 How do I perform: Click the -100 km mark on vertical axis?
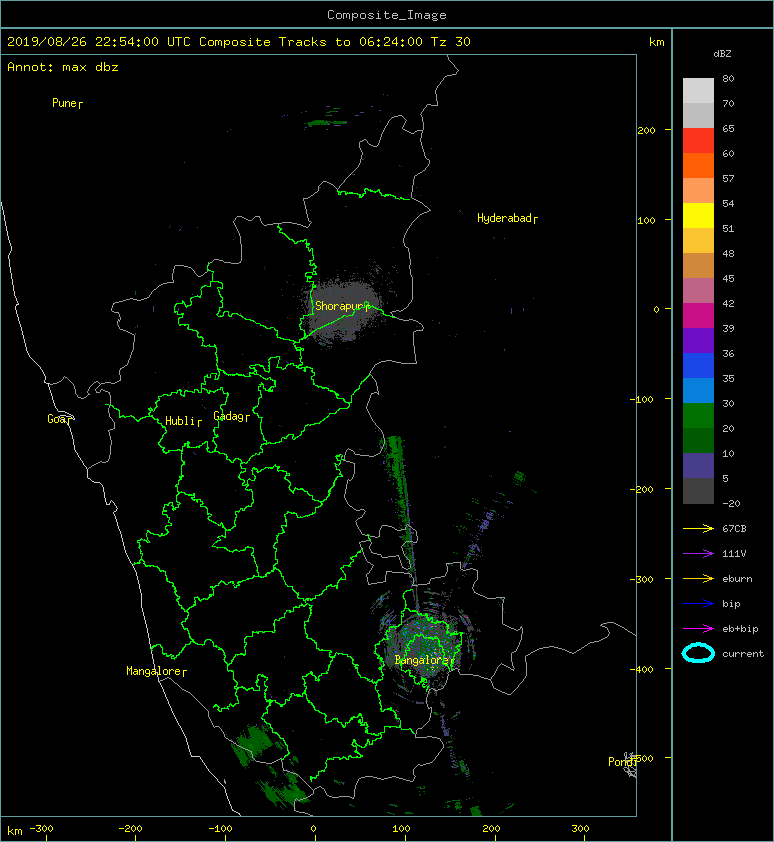(x=642, y=400)
